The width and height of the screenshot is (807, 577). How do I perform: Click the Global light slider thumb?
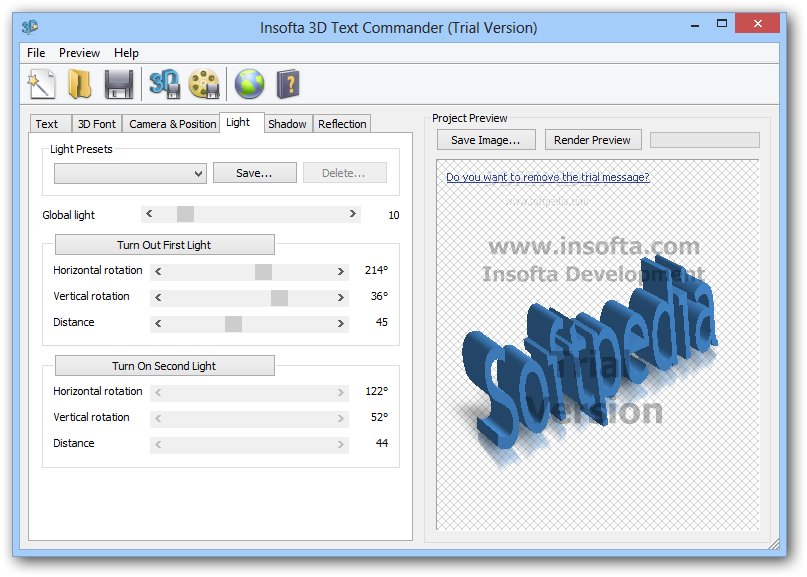[185, 214]
